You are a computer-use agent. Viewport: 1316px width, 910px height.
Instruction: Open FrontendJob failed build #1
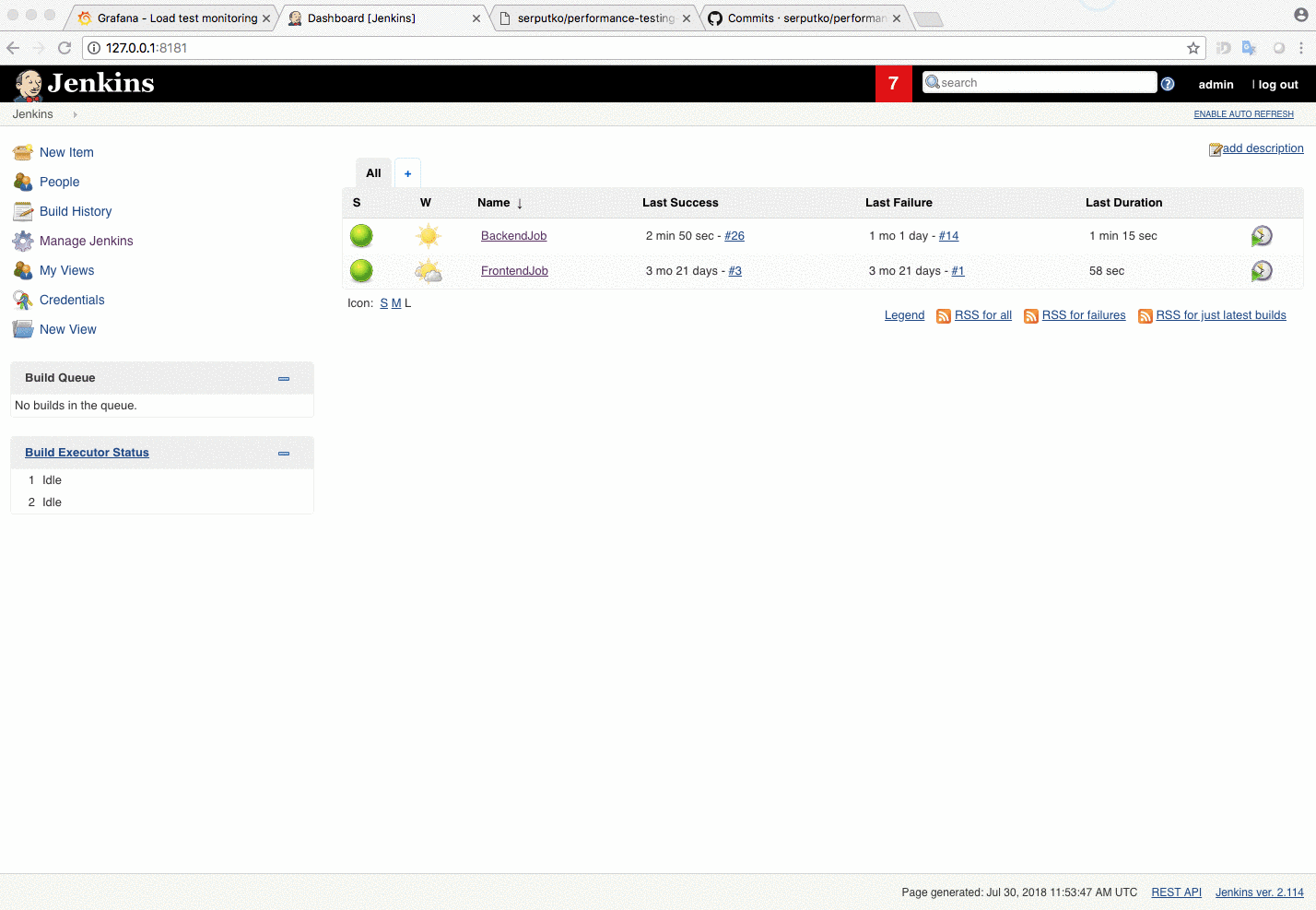958,271
